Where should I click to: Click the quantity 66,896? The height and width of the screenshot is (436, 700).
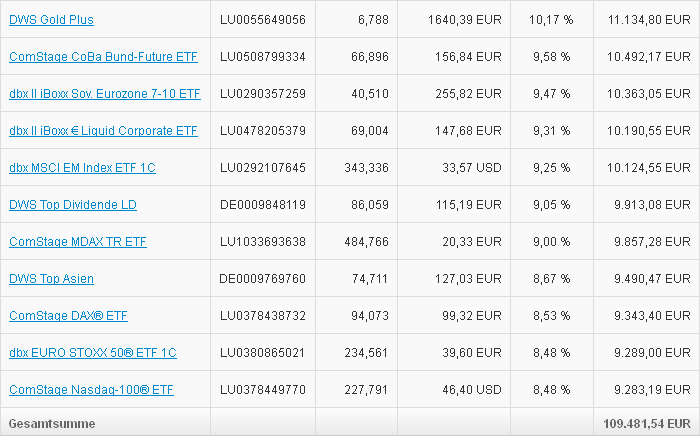[370, 57]
